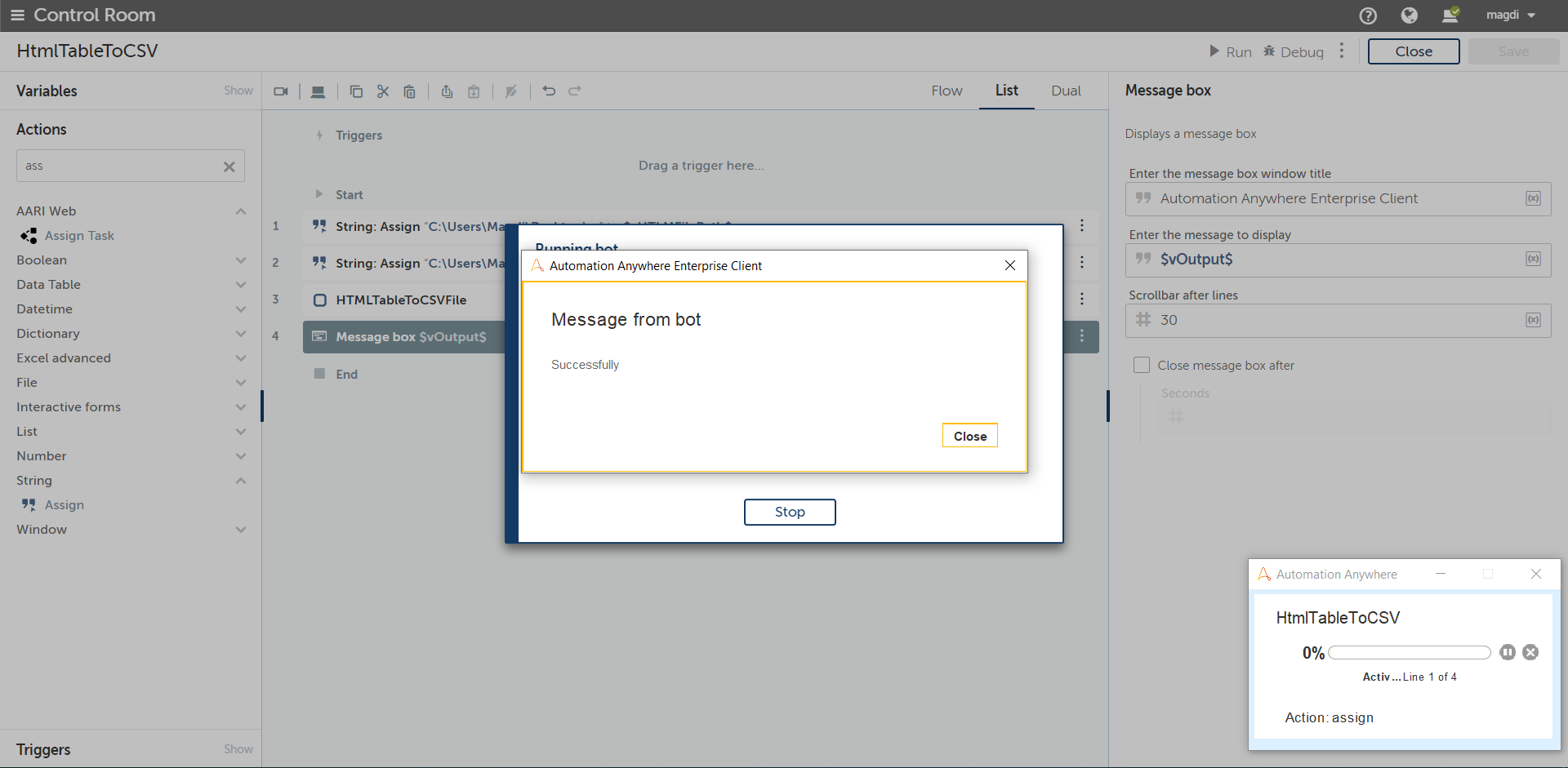Expand the Excel advanced category
1568x768 pixels.
point(241,358)
